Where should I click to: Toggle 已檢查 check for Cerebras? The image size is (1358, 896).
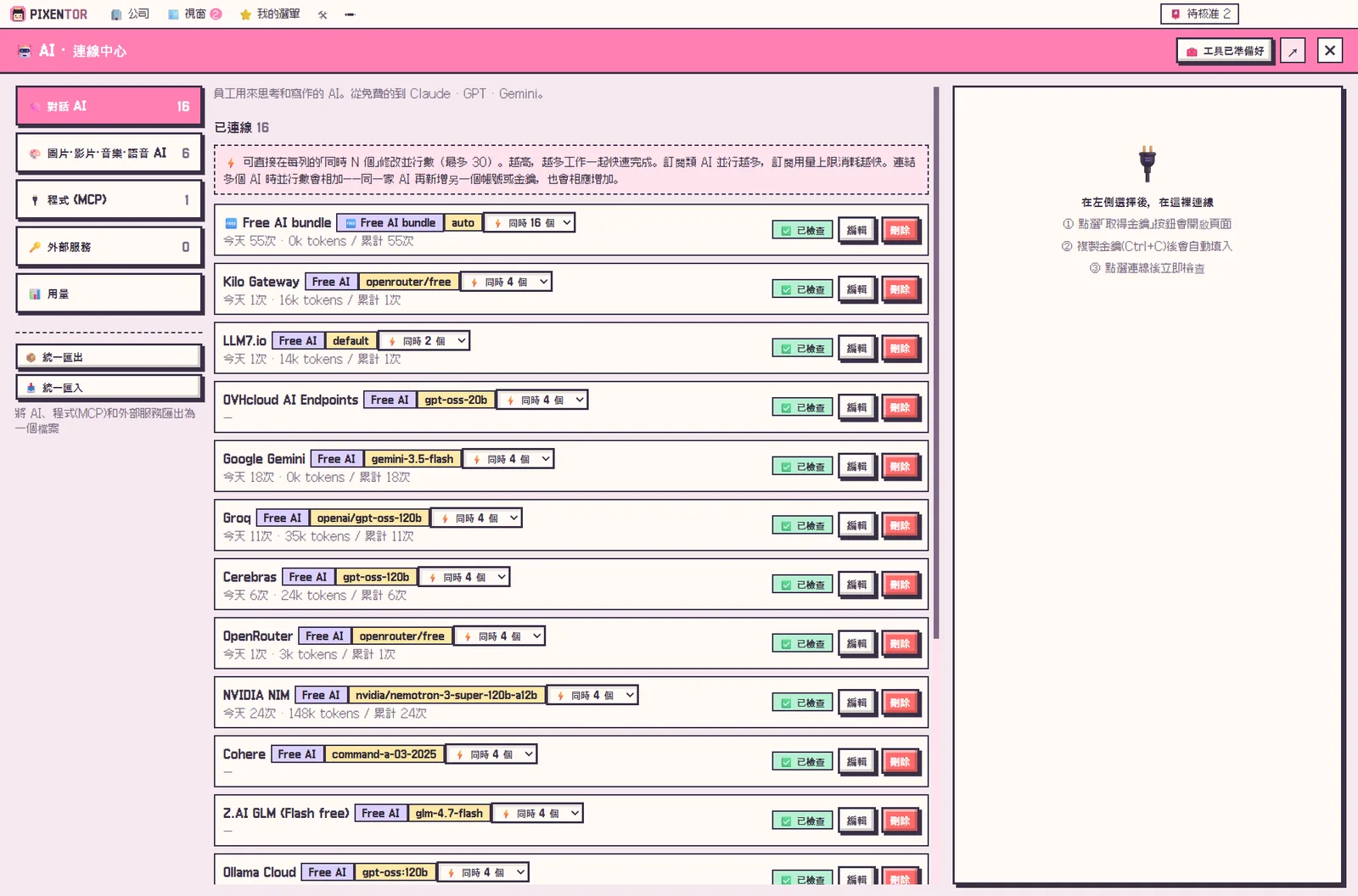click(802, 585)
